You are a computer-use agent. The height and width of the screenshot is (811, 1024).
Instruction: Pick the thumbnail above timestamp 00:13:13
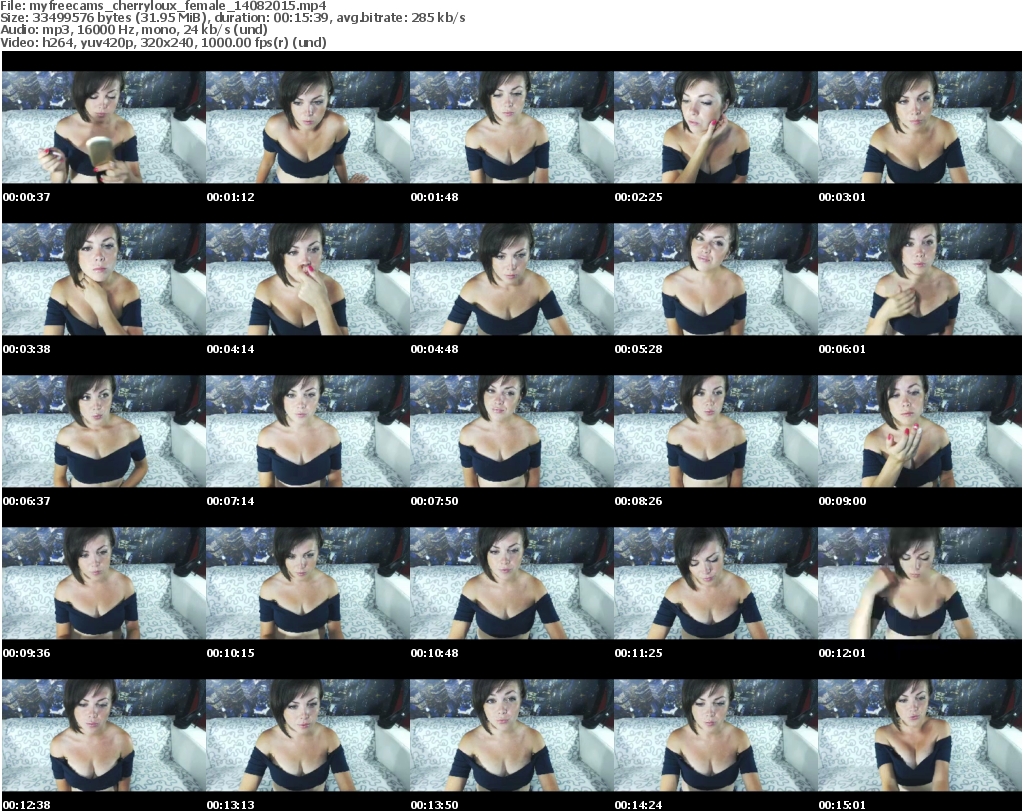click(308, 735)
